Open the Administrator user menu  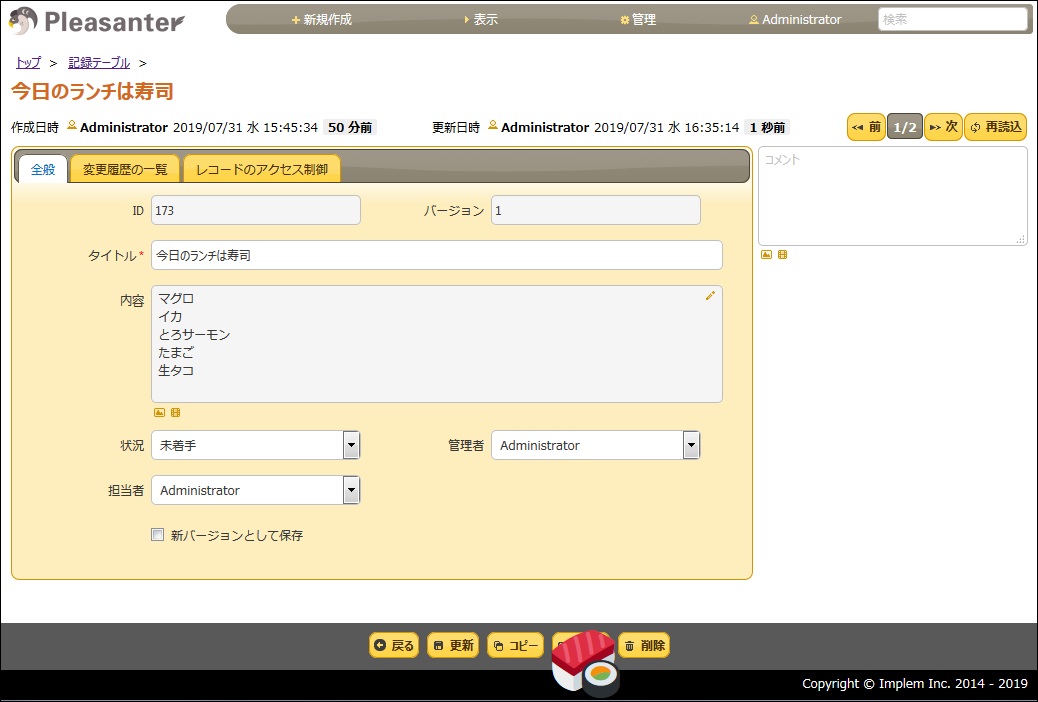pos(795,20)
